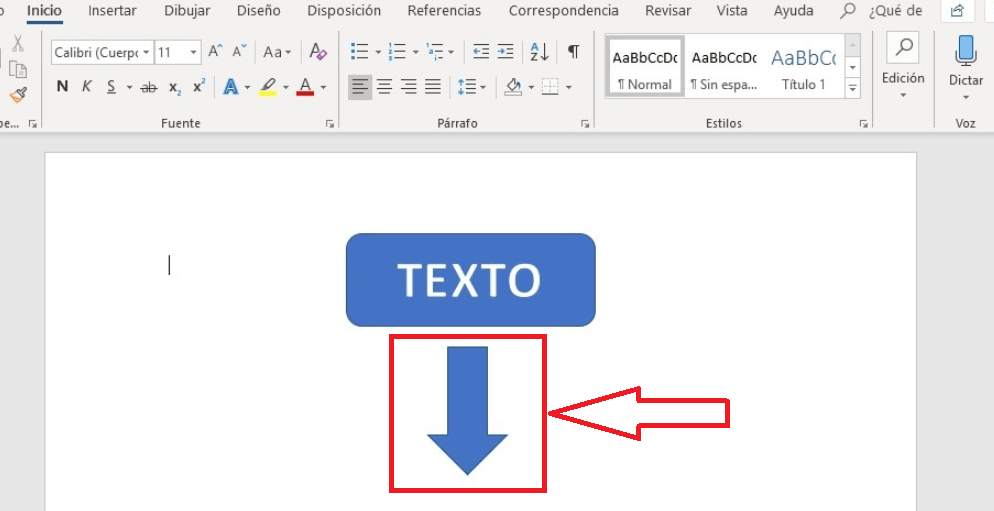Apply paragraph shading paint bucket
This screenshot has height=511, width=994.
click(513, 87)
